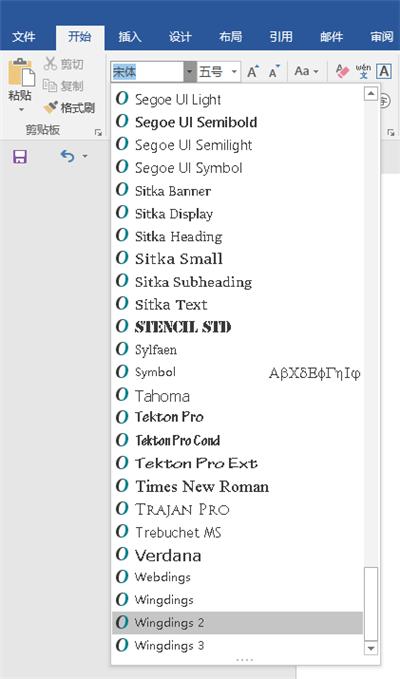
Task: Click the Copy icon
Action: pyautogui.click(x=50, y=86)
